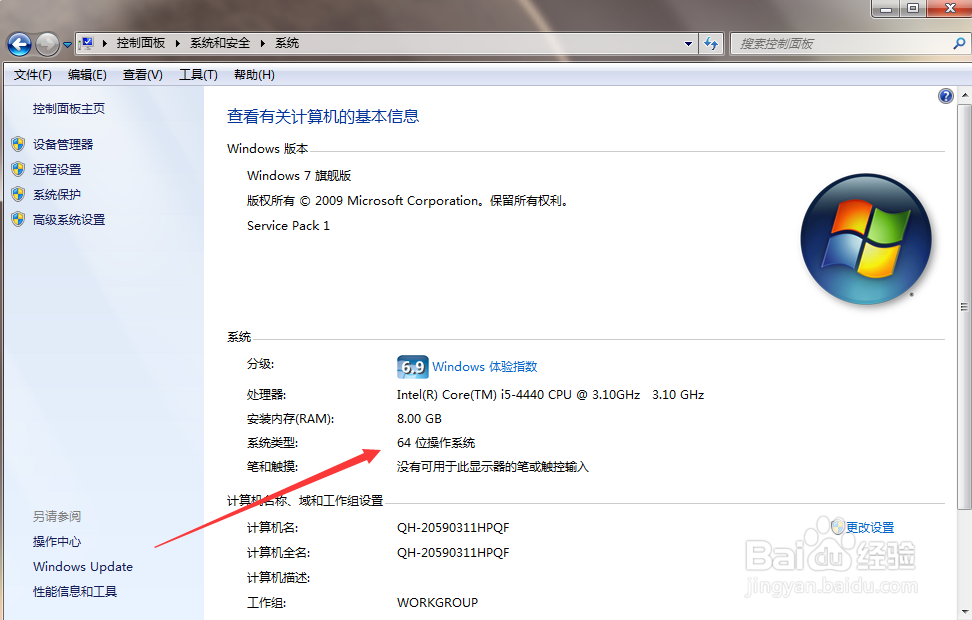Click the refresh button beside address bar
This screenshot has width=972, height=620.
pyautogui.click(x=711, y=43)
